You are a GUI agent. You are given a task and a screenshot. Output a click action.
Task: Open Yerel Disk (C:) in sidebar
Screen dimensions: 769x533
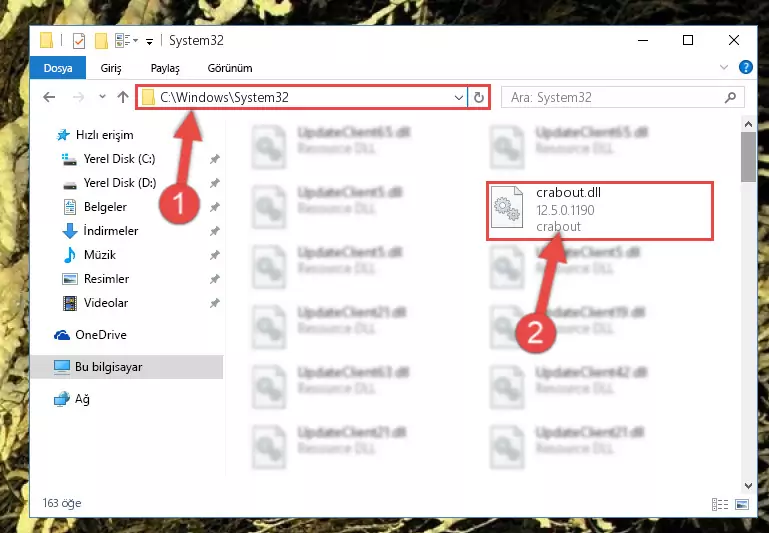click(x=119, y=159)
